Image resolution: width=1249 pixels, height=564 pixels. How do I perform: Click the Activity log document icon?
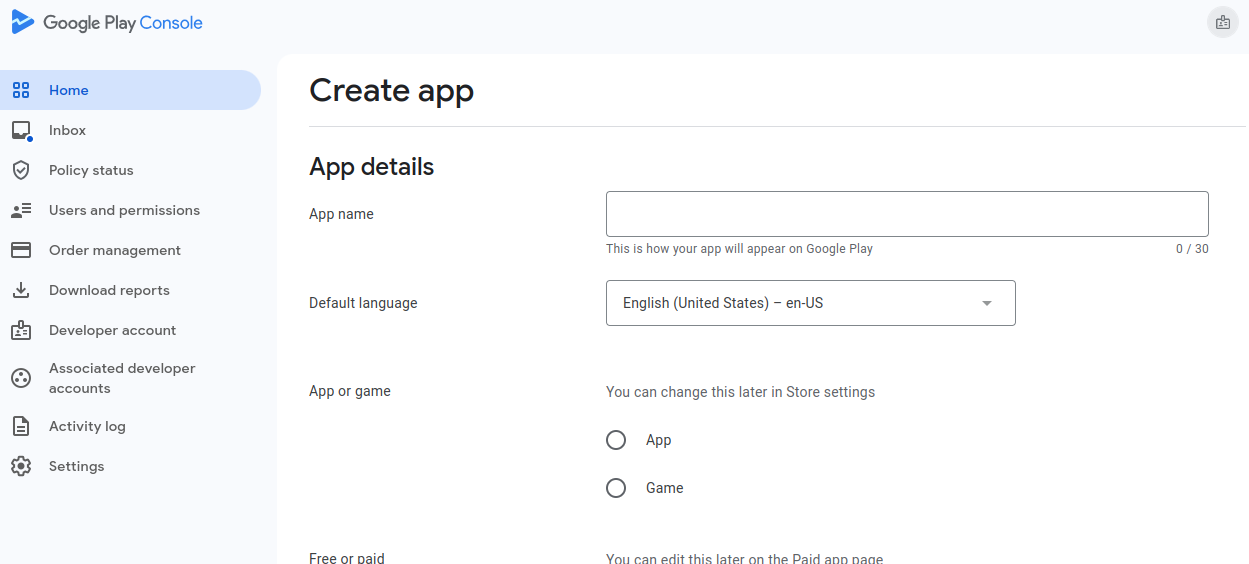click(x=21, y=426)
